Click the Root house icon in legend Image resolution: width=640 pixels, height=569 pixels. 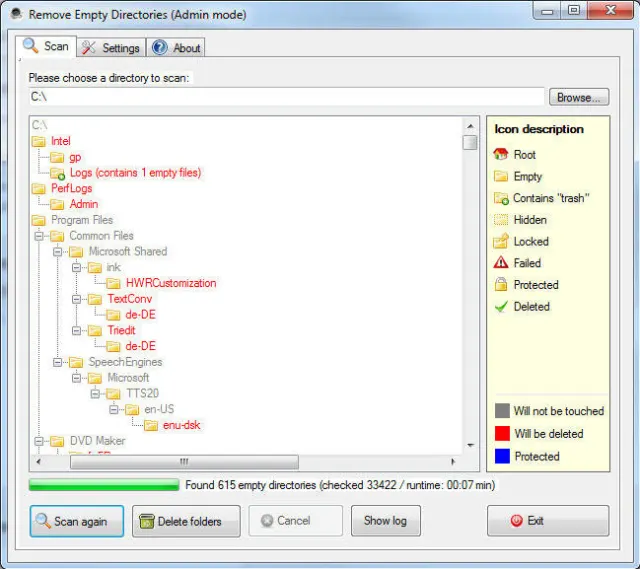pos(501,154)
